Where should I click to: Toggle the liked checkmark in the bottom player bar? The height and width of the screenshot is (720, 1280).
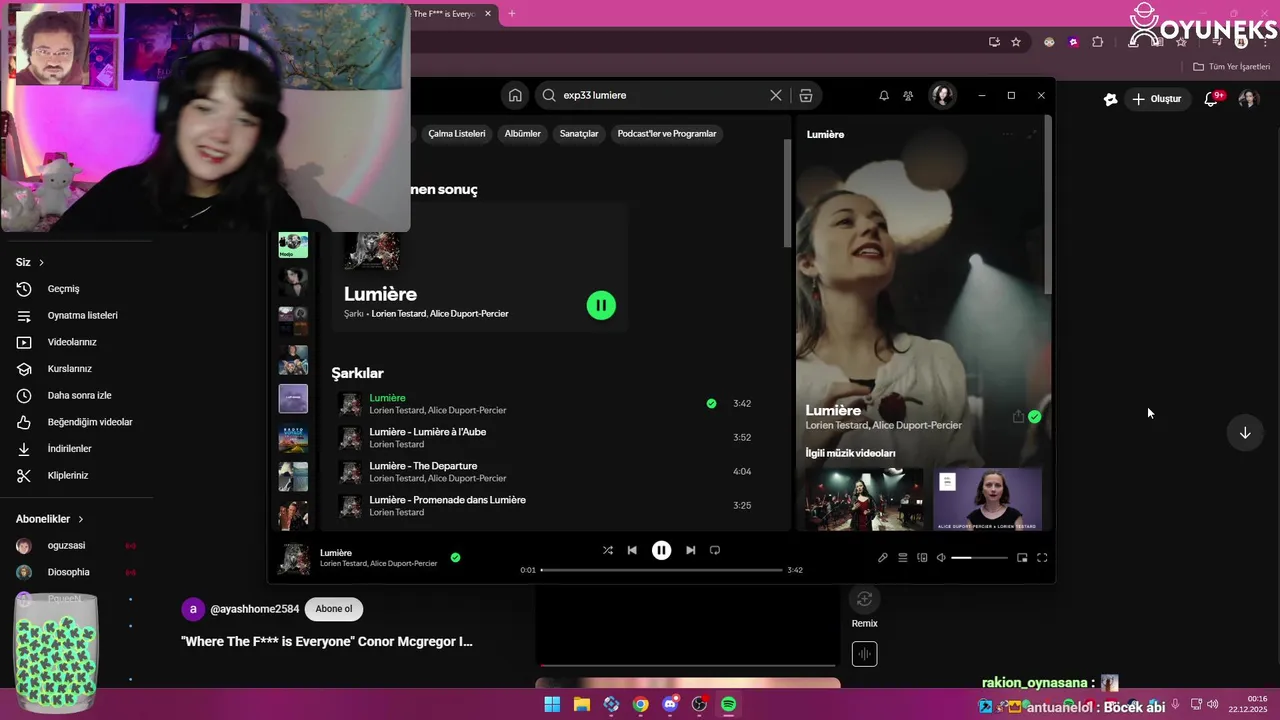click(455, 557)
